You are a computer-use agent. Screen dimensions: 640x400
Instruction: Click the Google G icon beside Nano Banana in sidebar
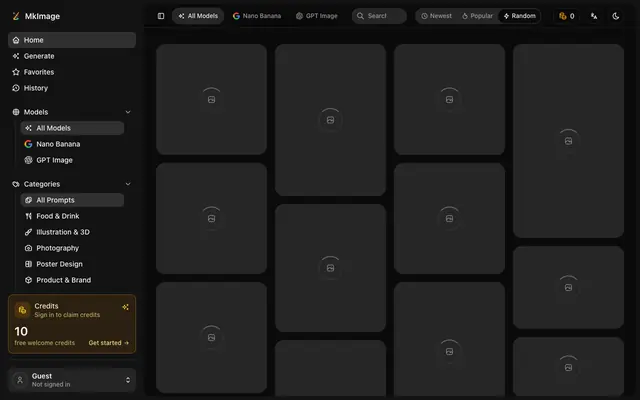pyautogui.click(x=28, y=144)
